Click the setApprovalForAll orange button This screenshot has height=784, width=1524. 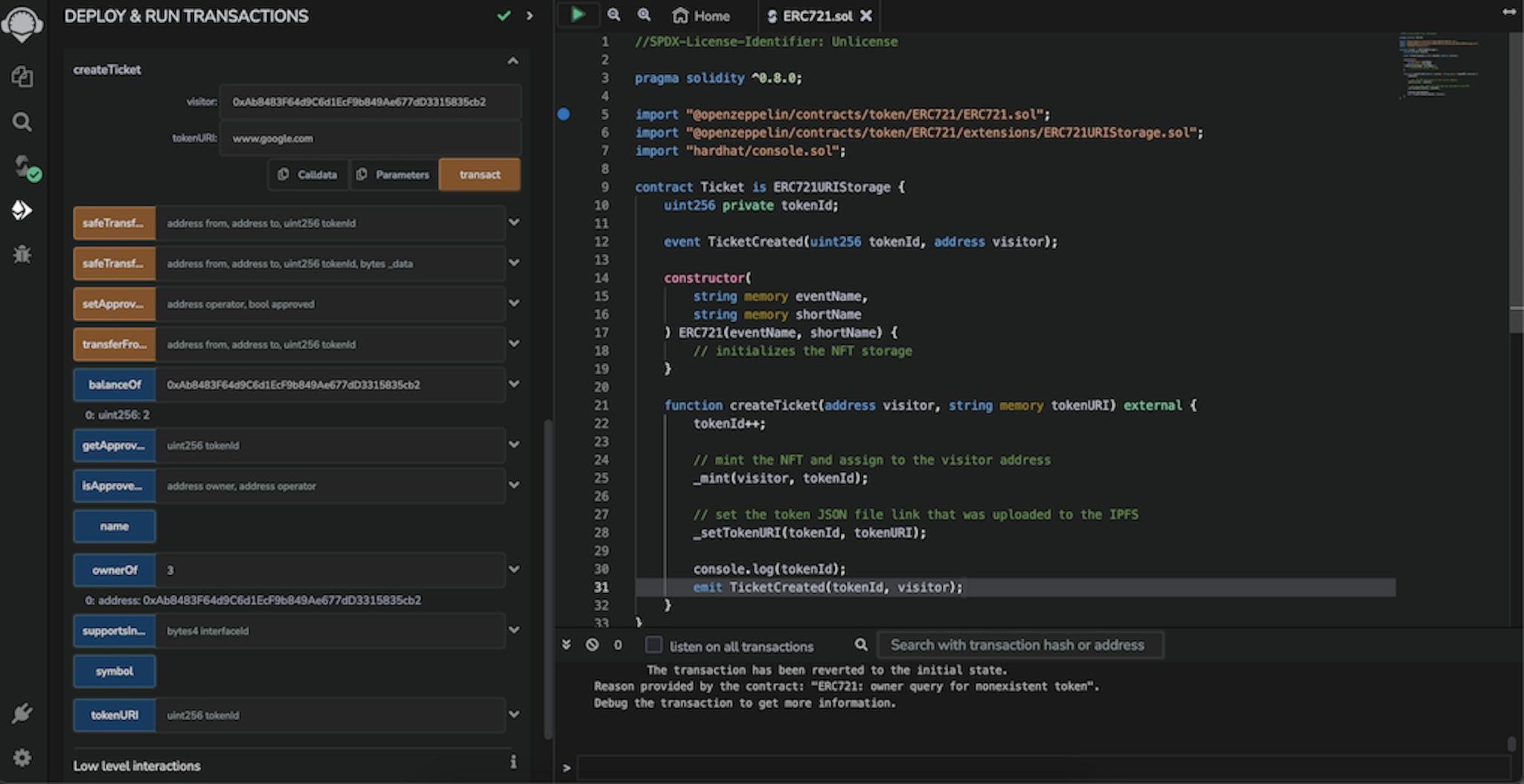tap(114, 303)
